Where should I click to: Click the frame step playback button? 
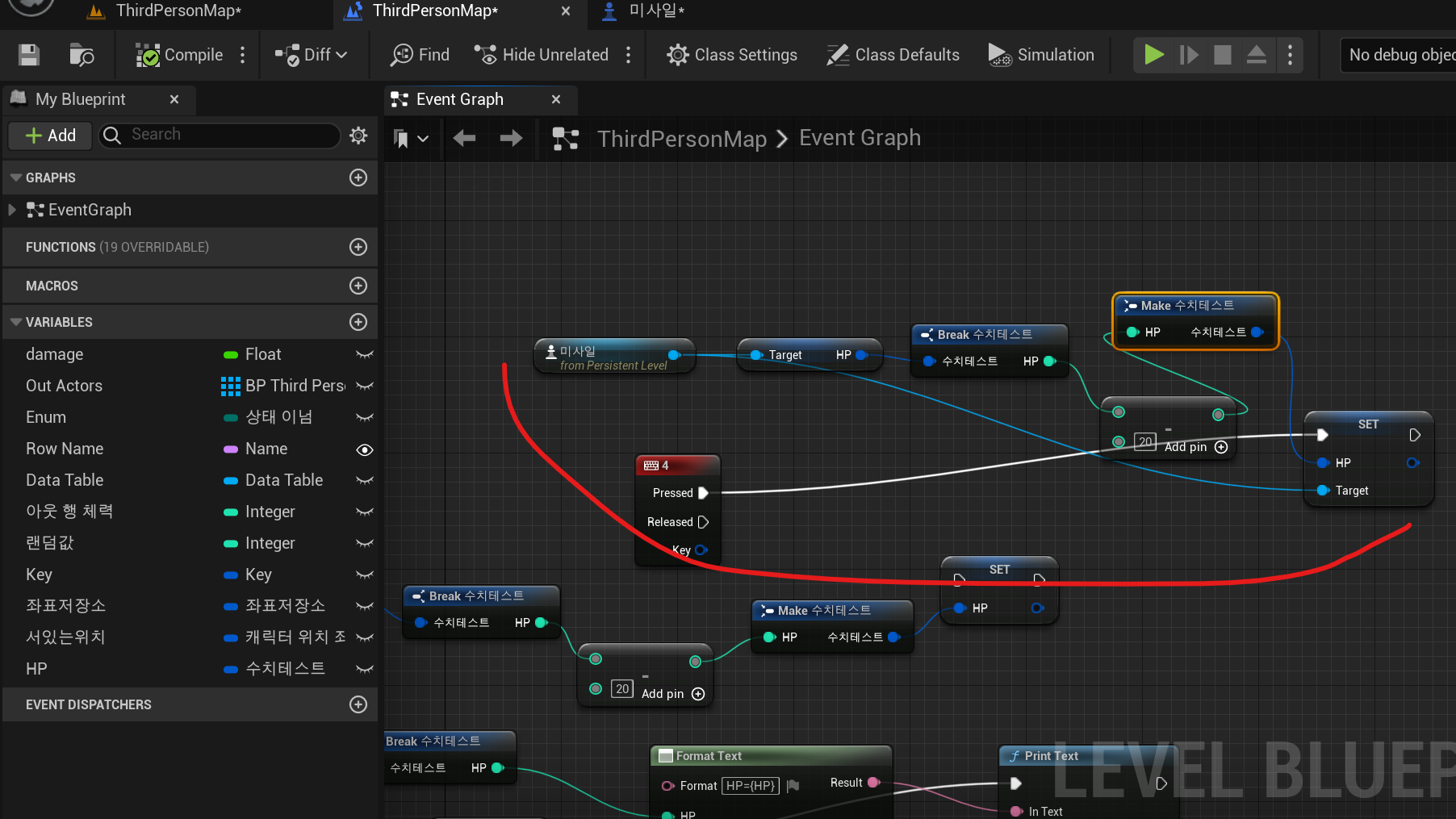(x=1189, y=55)
